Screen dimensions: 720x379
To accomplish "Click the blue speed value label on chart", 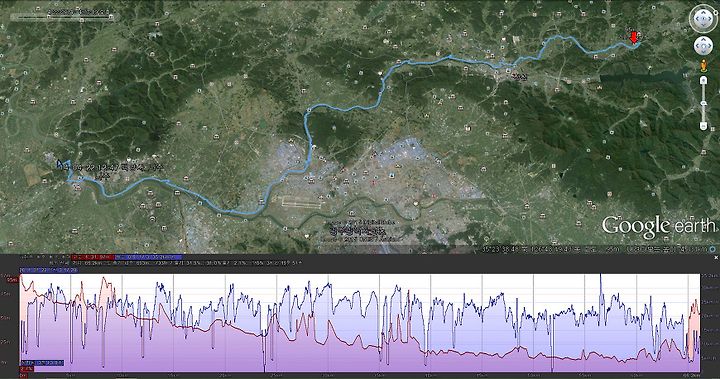I will coord(42,363).
